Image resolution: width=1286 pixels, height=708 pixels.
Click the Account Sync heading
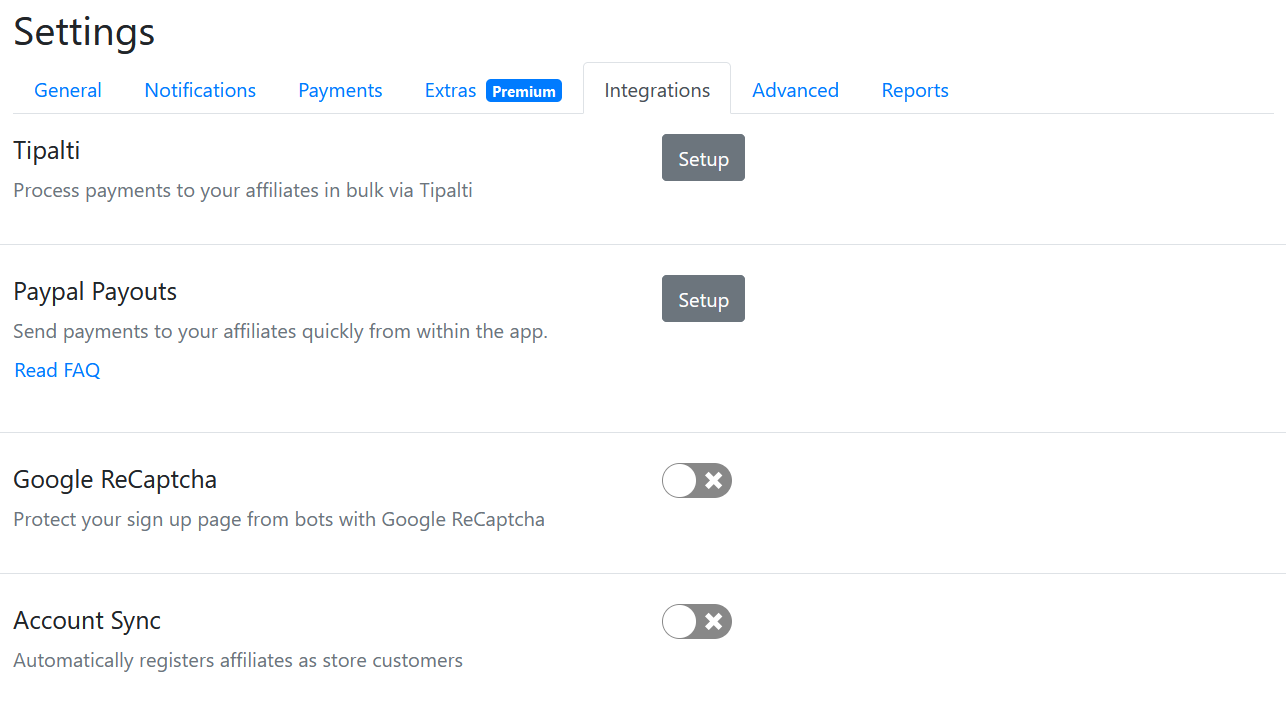click(x=87, y=621)
